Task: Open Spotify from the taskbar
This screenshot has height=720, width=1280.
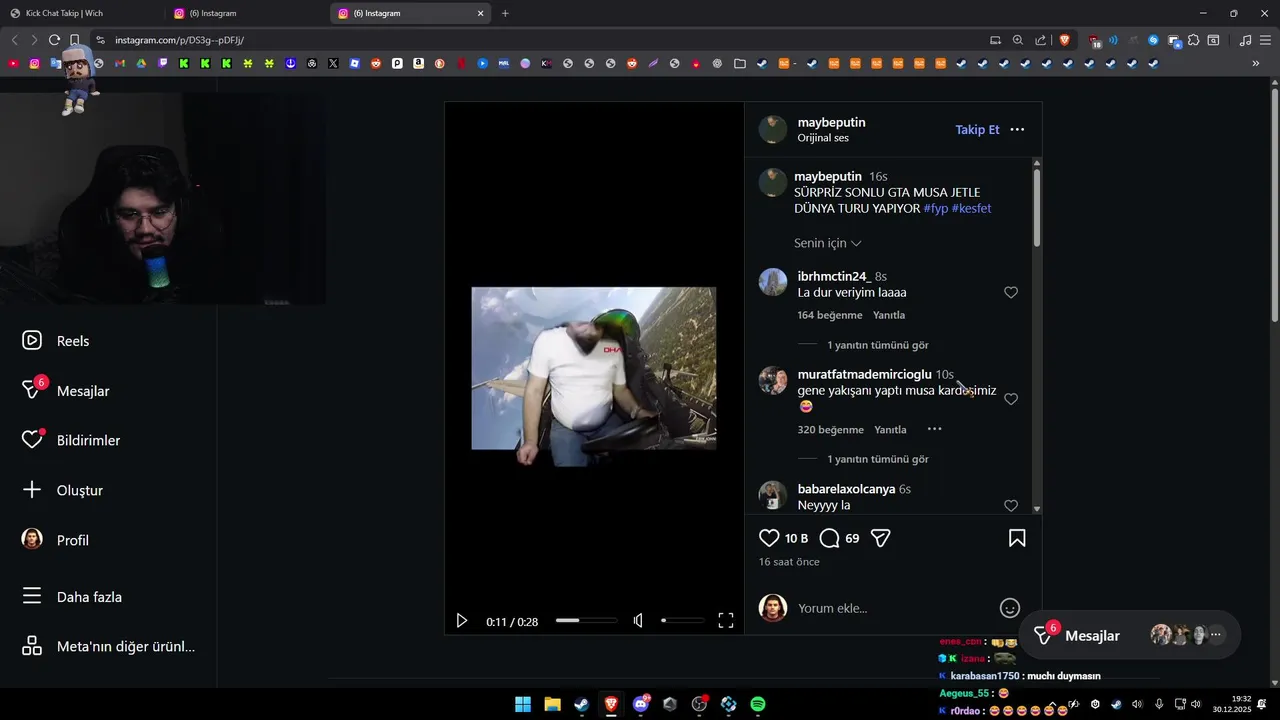Action: 758,704
